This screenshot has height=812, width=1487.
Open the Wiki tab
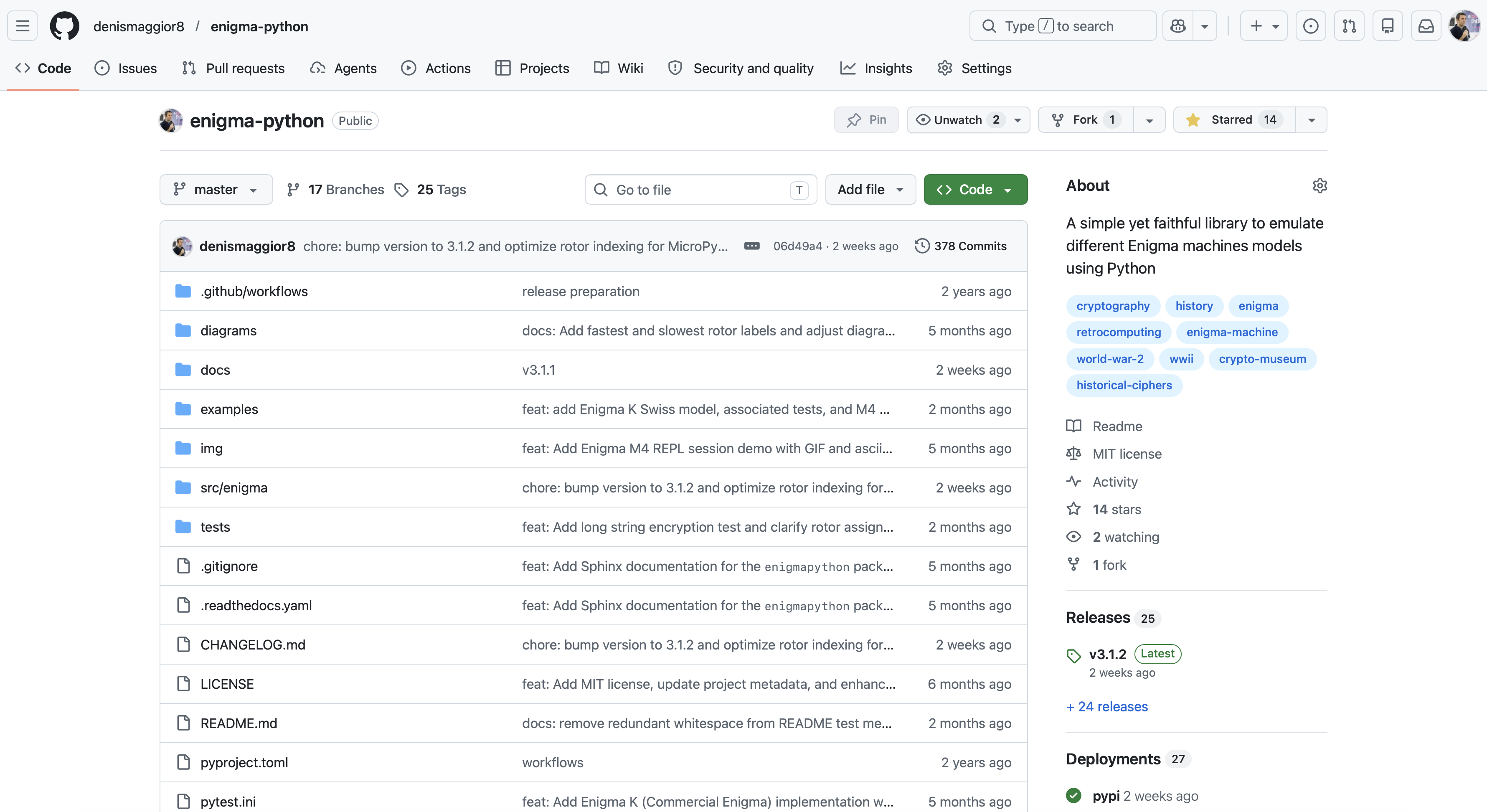click(x=619, y=68)
